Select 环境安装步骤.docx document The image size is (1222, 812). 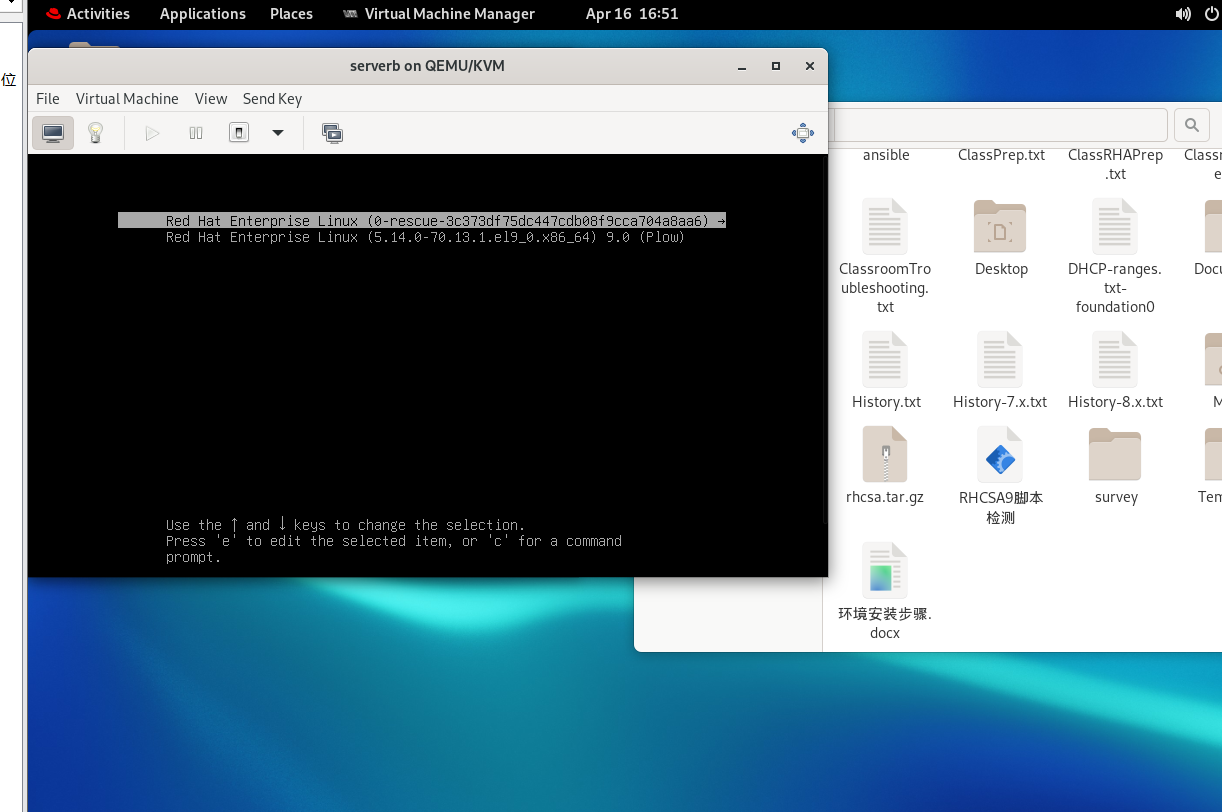(x=885, y=591)
